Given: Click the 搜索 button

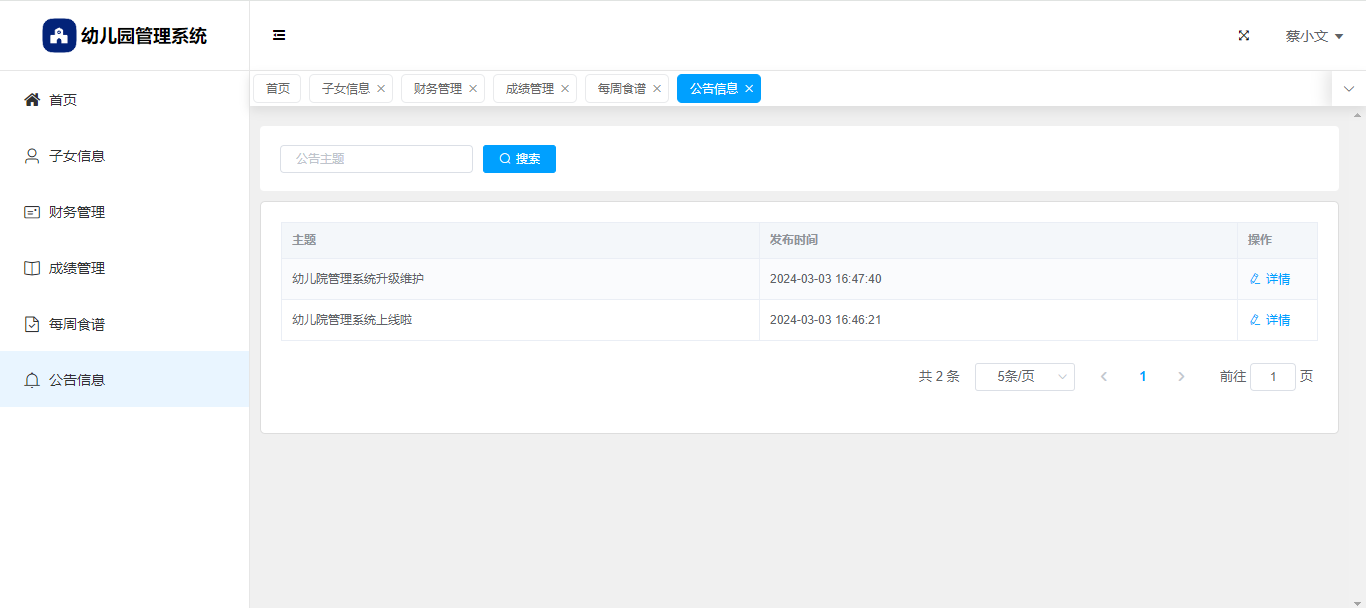Looking at the screenshot, I should click(519, 159).
